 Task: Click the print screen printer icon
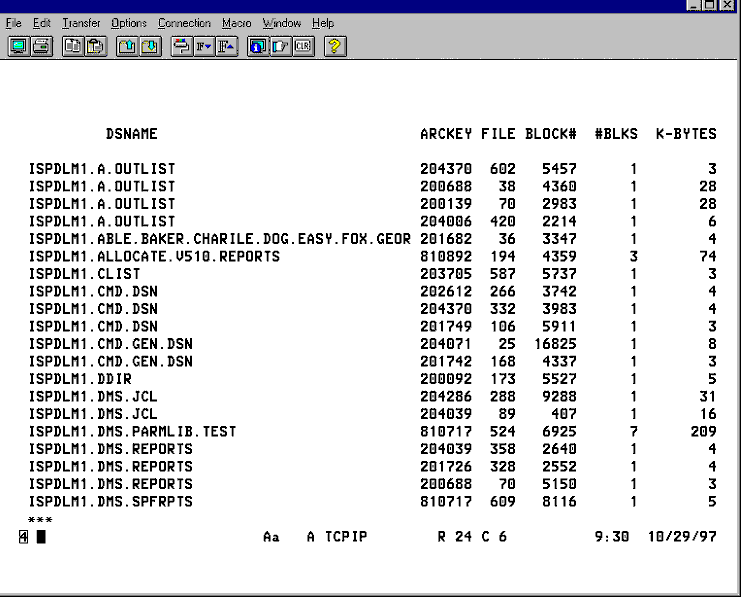[x=41, y=46]
